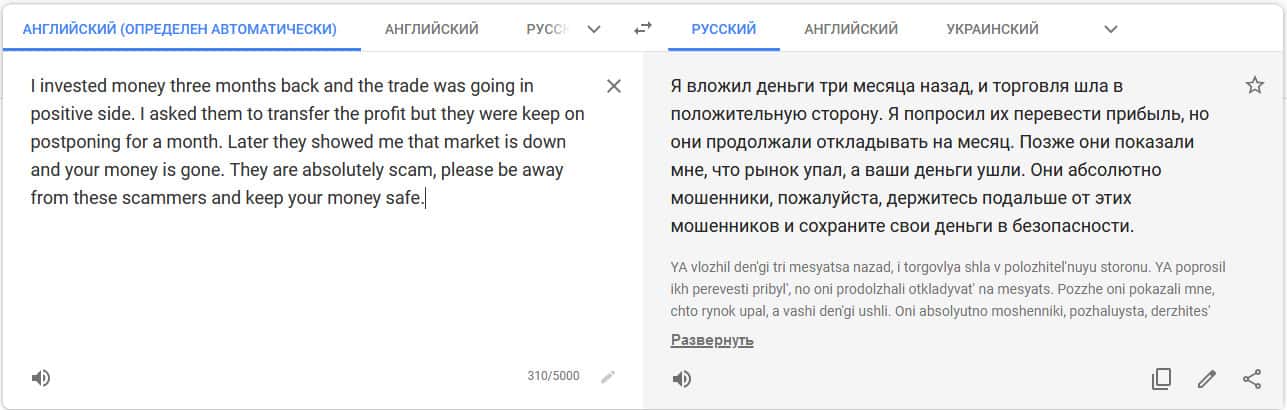
Task: Save translation with the star icon
Action: coord(1255,86)
